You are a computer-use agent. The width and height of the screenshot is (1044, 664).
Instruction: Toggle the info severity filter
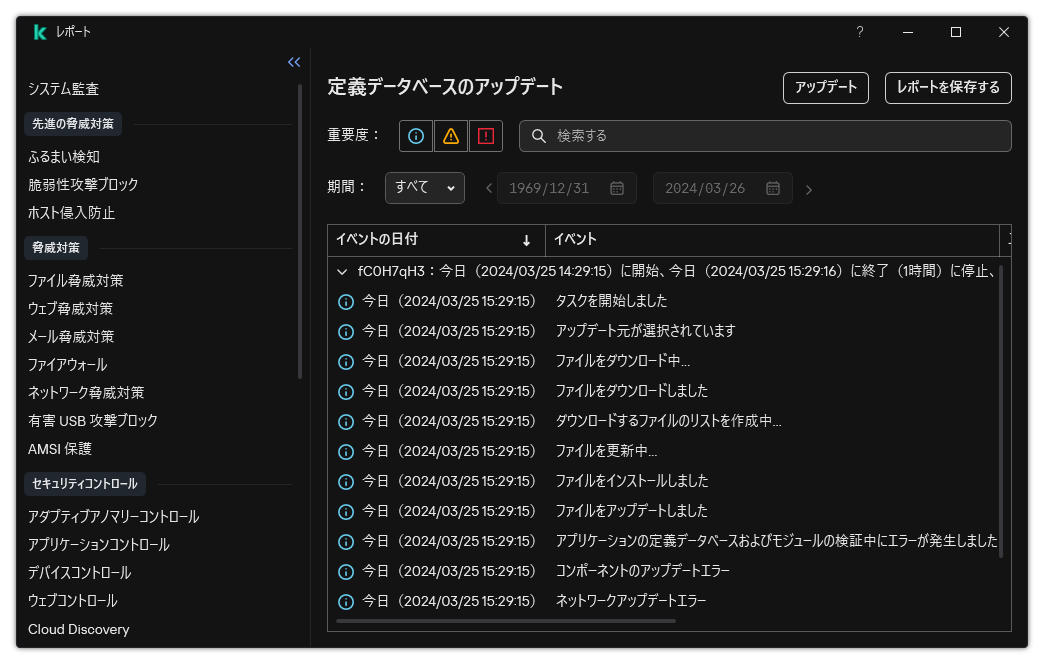tap(415, 136)
